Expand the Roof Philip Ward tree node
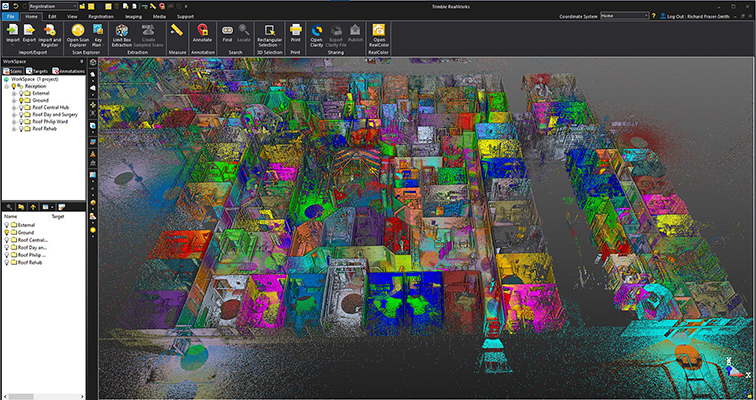756x400 pixels. click(14, 121)
